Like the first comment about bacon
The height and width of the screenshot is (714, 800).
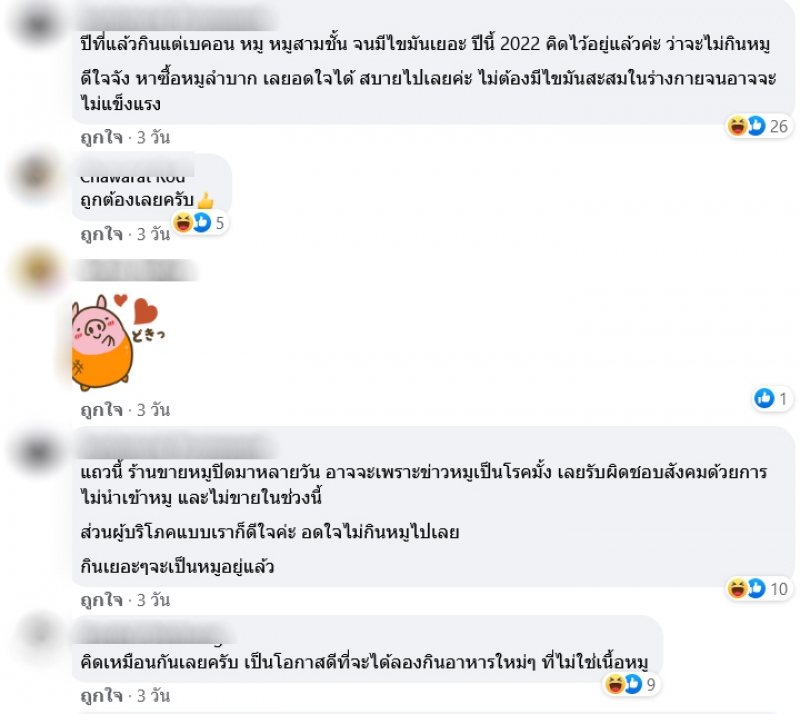102,137
